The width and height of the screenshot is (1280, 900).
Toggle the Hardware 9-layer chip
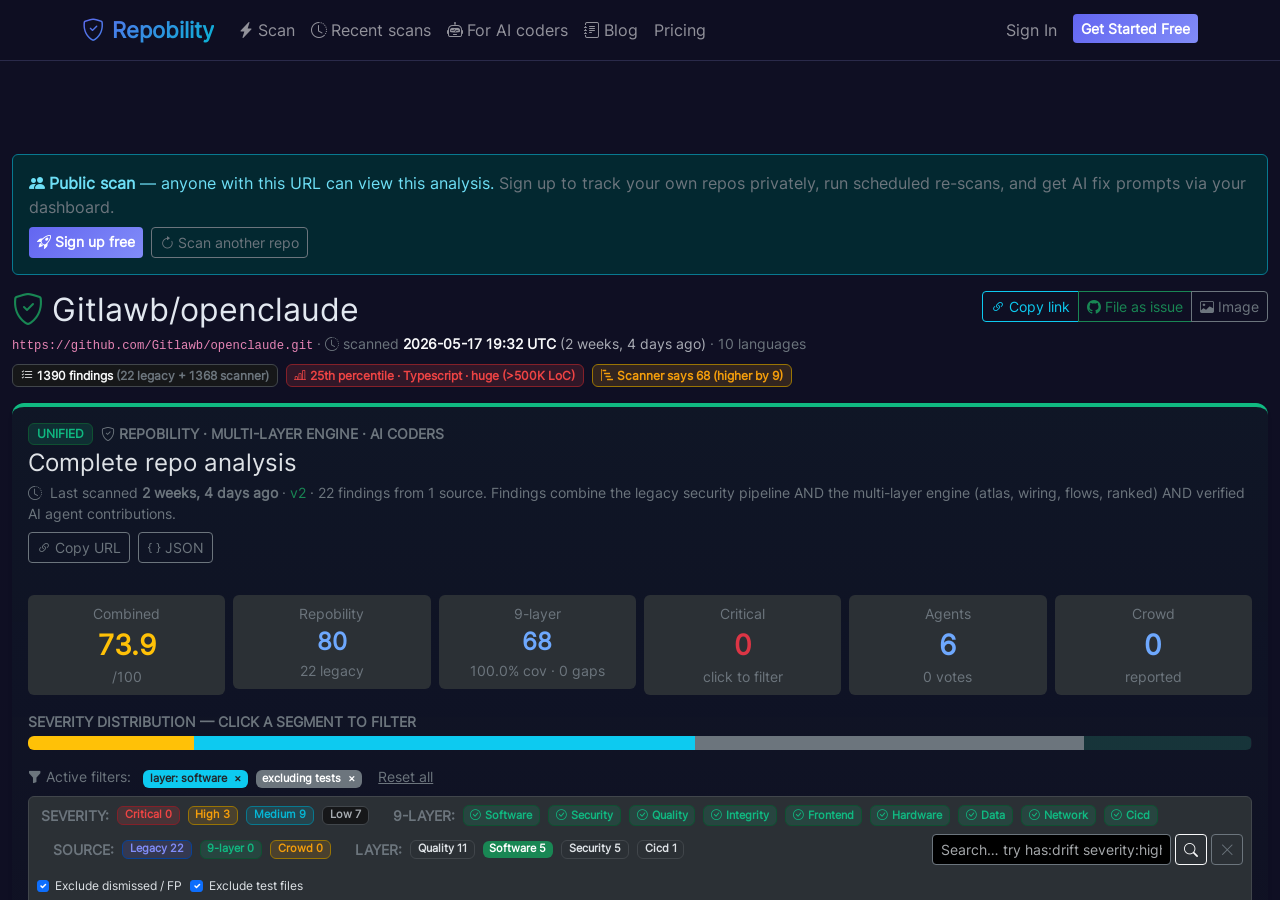pos(910,815)
